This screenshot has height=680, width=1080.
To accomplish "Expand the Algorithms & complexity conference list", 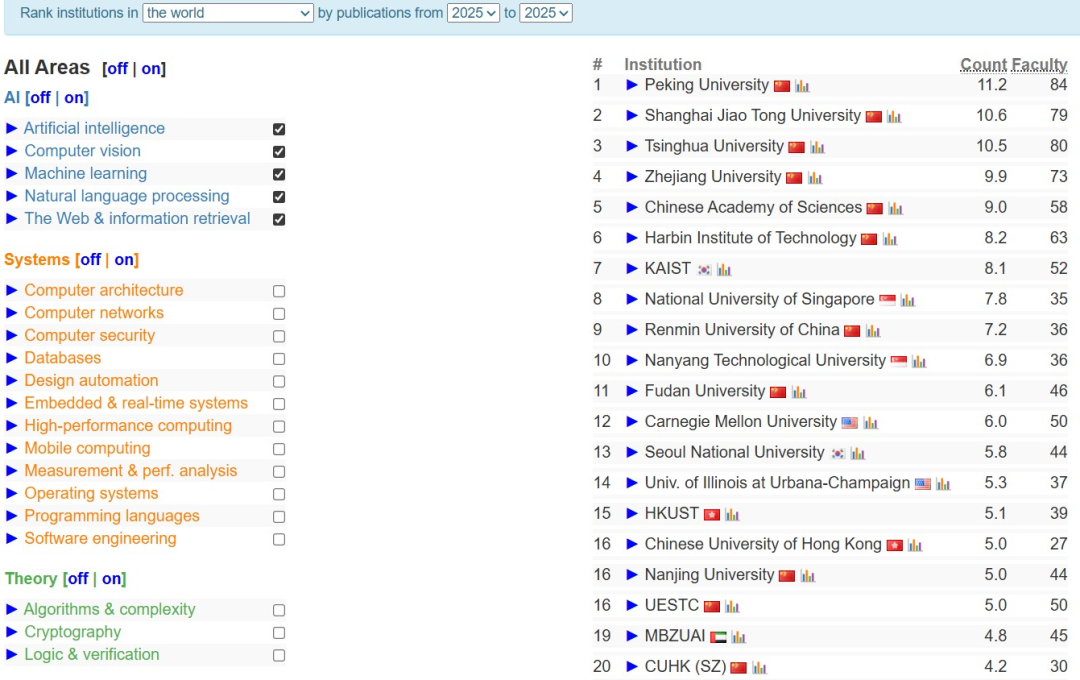I will point(11,610).
